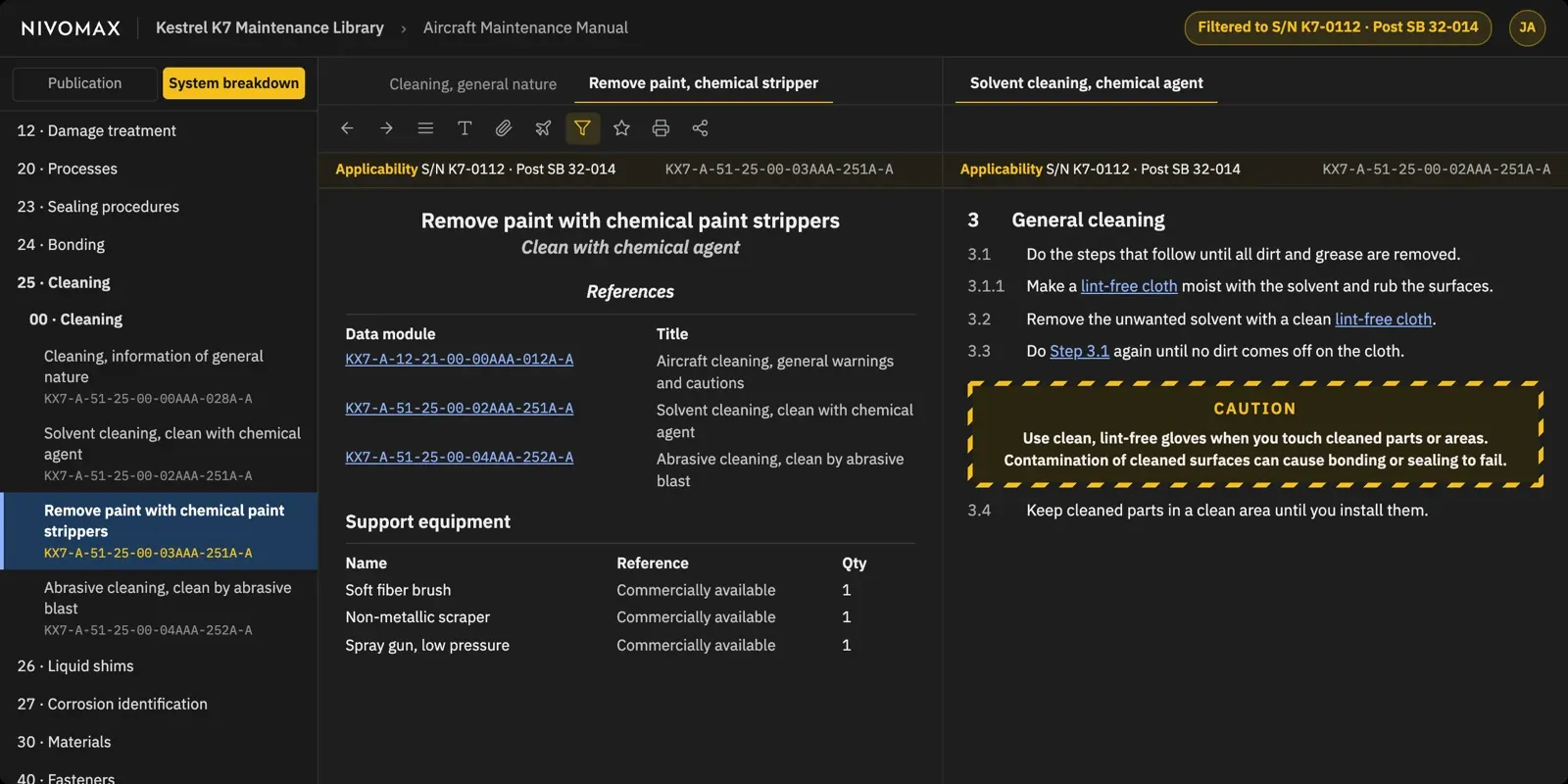Open the three-line contents menu icon
The height and width of the screenshot is (784, 1568).
pos(425,128)
